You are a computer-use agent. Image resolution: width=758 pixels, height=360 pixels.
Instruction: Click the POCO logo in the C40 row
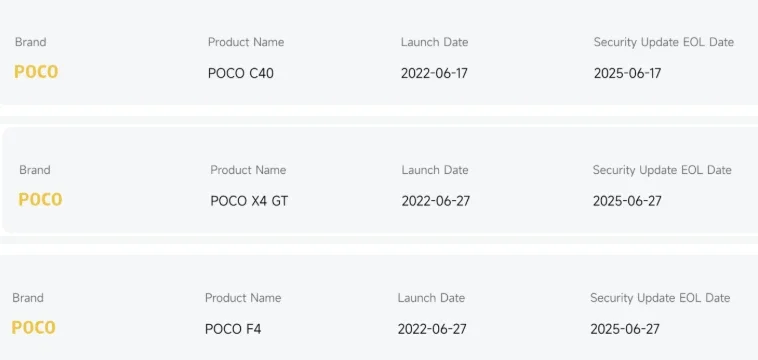[36, 72]
